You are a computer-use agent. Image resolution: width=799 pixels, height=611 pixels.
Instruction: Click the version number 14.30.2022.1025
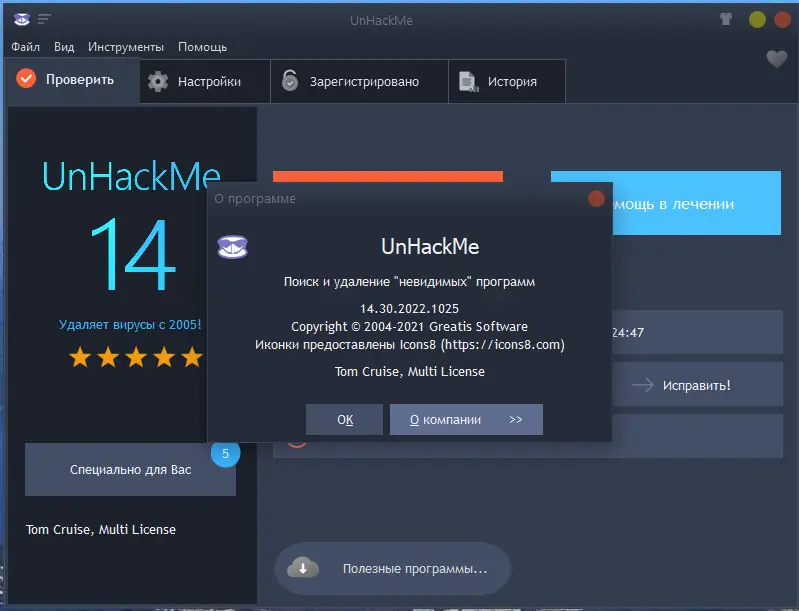pyautogui.click(x=409, y=309)
